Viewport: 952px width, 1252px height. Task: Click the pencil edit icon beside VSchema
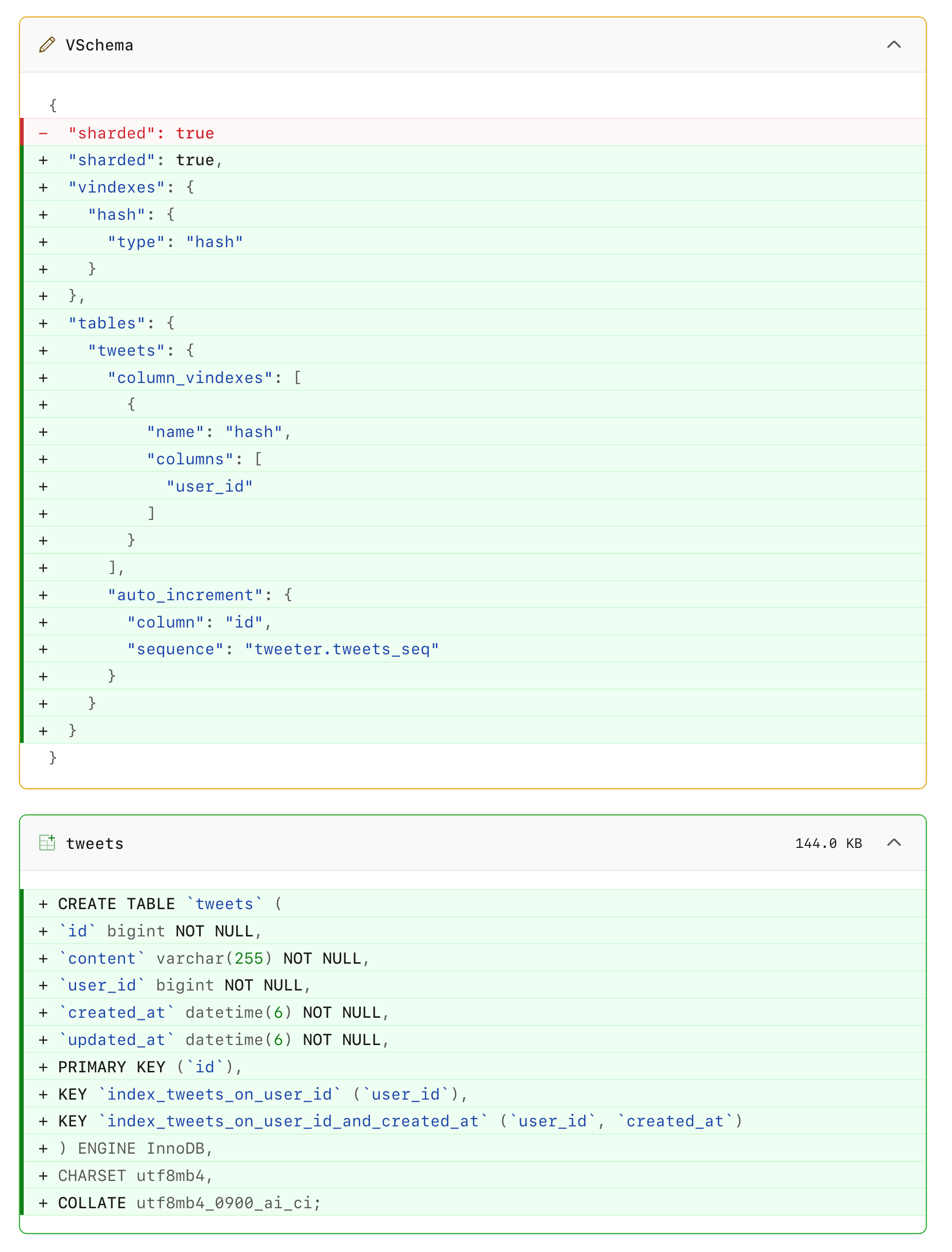tap(47, 45)
